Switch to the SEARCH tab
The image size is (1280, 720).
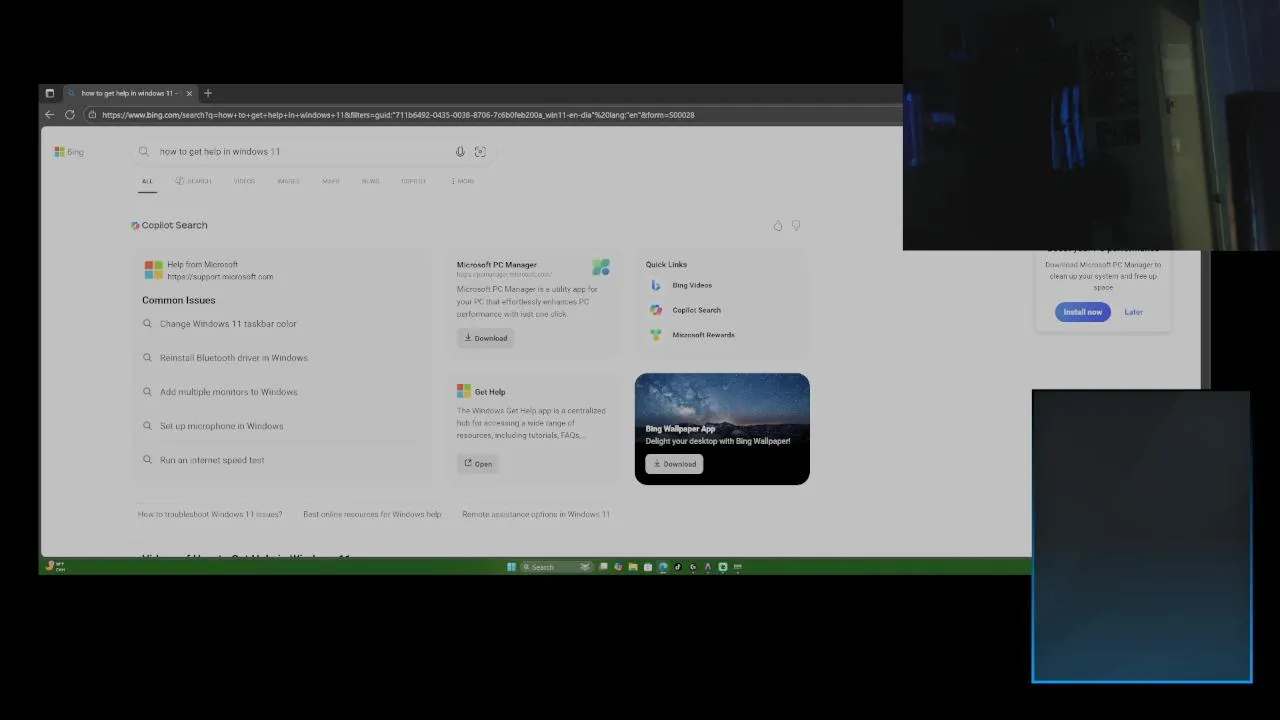(193, 181)
